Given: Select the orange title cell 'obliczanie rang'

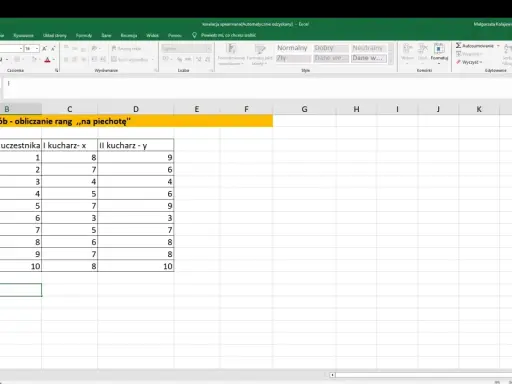Looking at the screenshot, I should click(136, 121).
